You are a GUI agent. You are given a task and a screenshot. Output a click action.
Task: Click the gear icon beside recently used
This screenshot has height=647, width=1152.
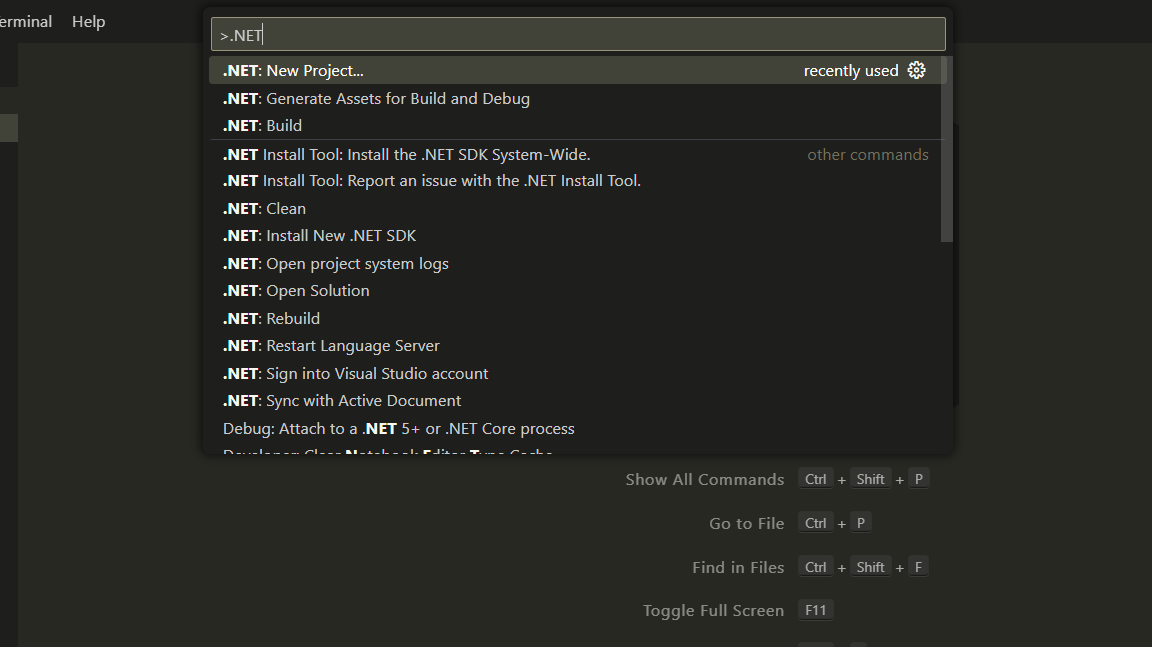pyautogui.click(x=916, y=71)
